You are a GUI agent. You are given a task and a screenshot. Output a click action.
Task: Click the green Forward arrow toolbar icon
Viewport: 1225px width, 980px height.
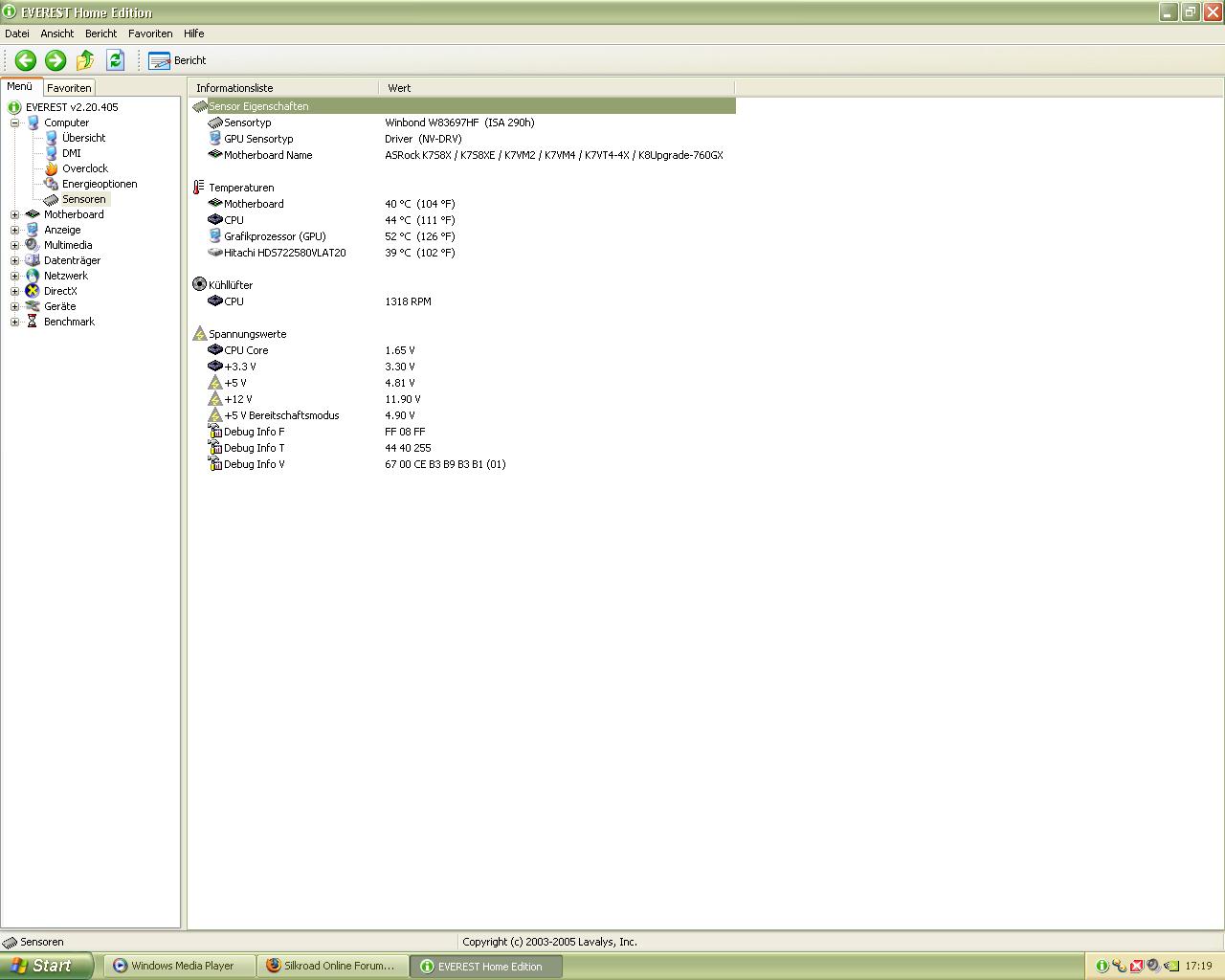(x=56, y=60)
